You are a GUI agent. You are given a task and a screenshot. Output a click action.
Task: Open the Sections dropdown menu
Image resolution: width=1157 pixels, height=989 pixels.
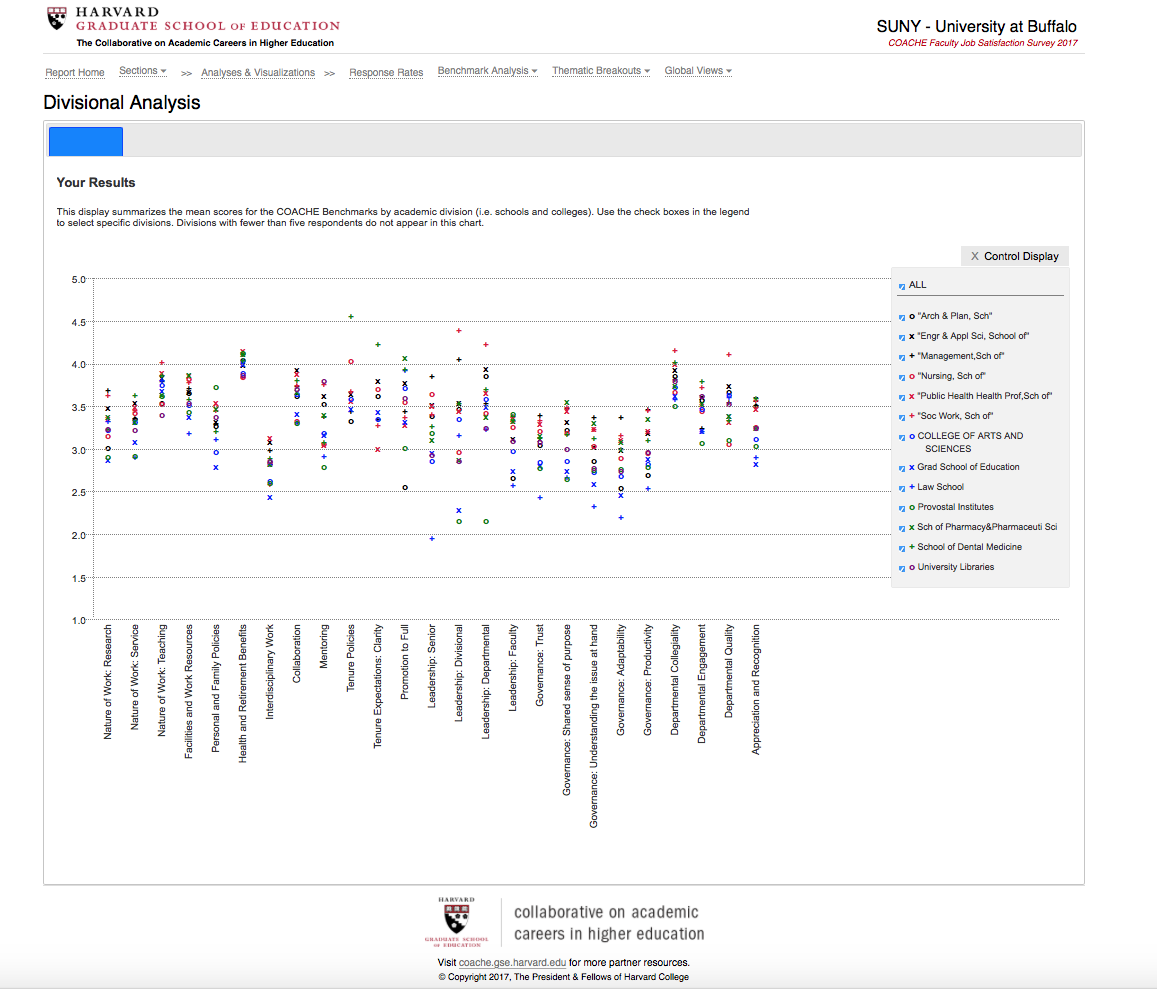142,71
